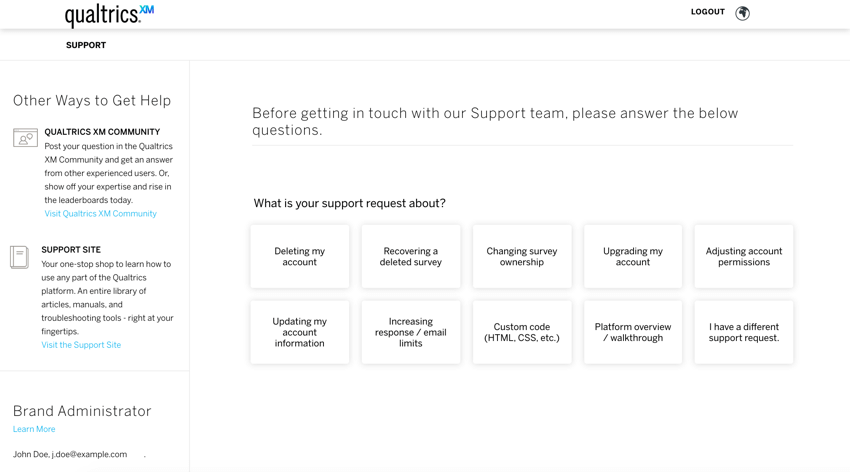Select Custom code (HTML, CSS, etc.) tile
Image resolution: width=850 pixels, height=472 pixels.
tap(522, 332)
